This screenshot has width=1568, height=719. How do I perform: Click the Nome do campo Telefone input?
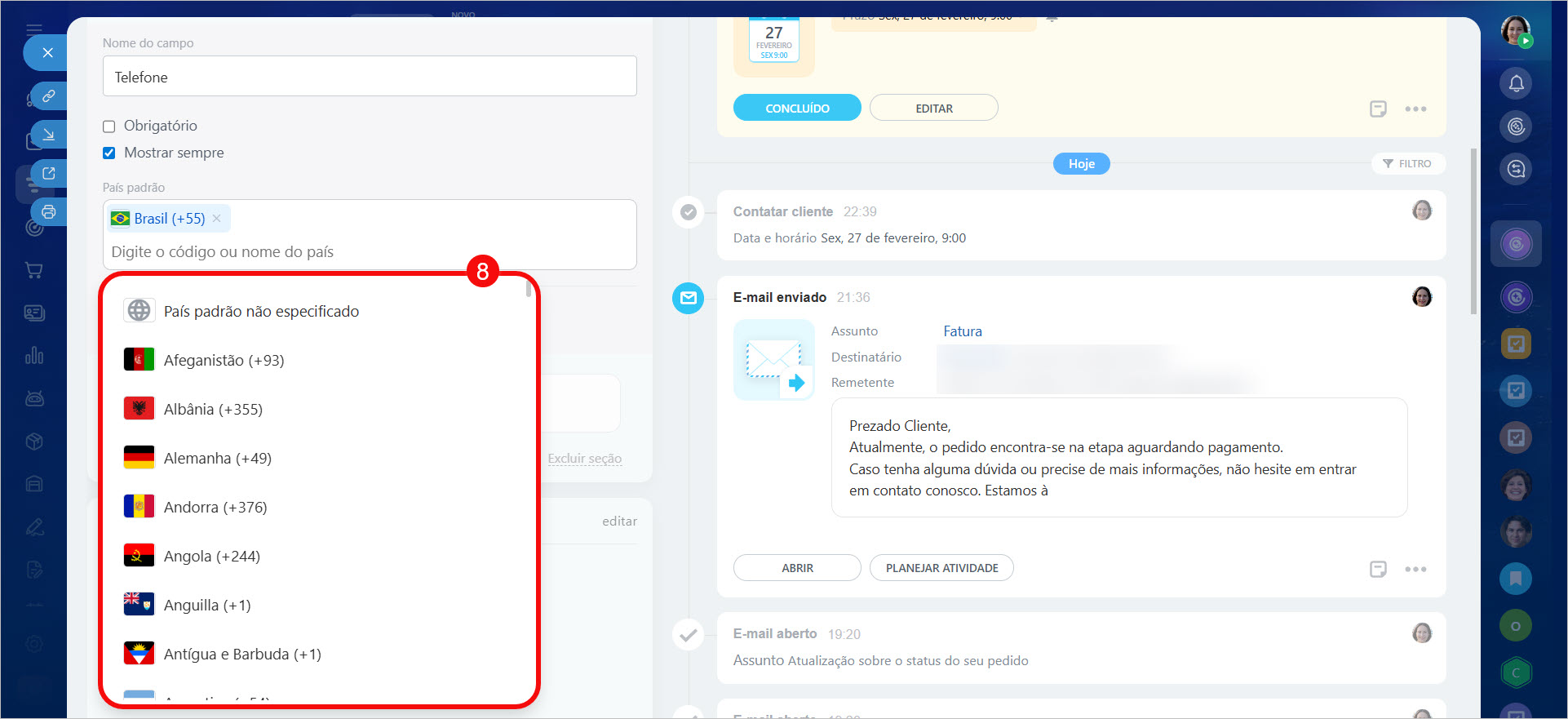[369, 77]
